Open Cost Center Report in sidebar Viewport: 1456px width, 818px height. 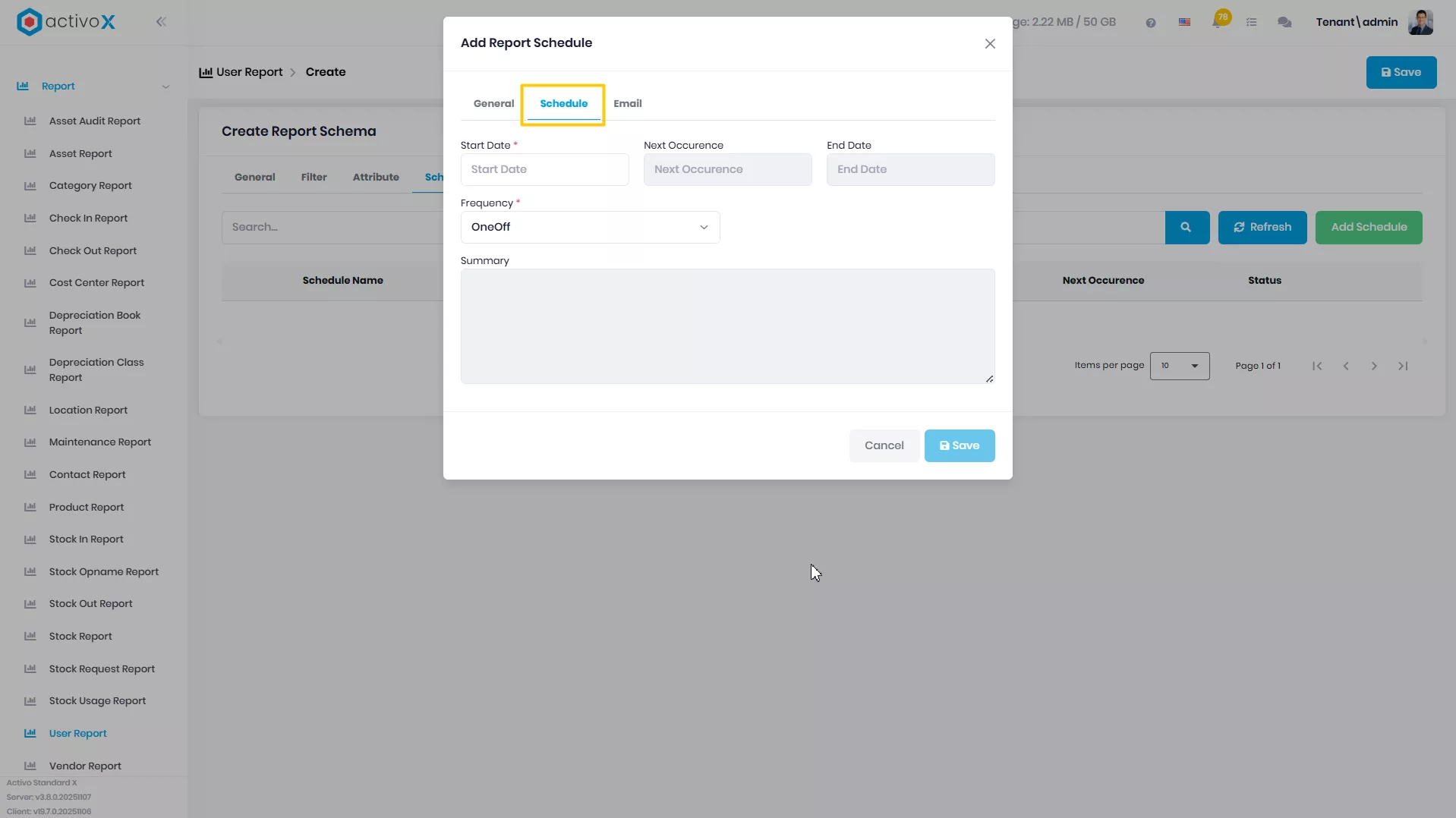coord(96,283)
